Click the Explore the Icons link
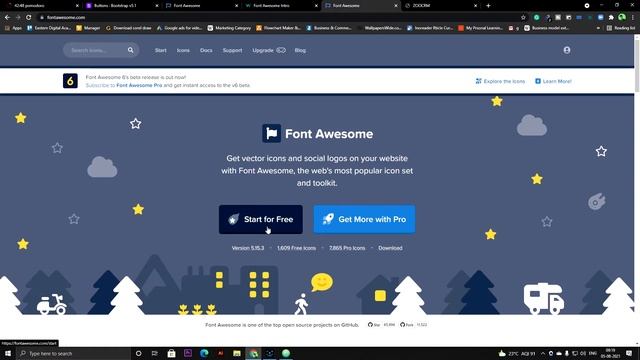Image resolution: width=640 pixels, height=360 pixels. (x=500, y=81)
